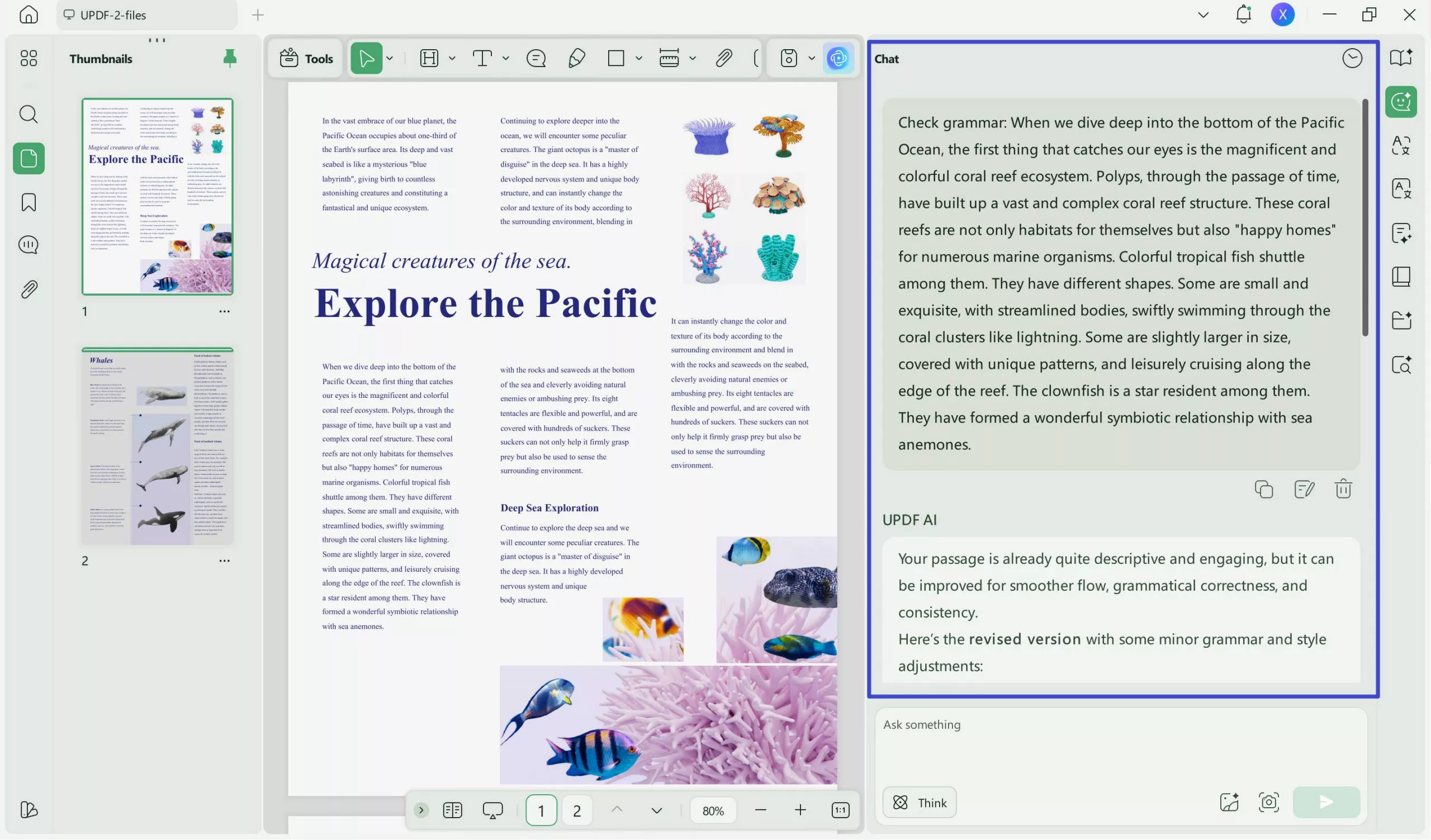Viewport: 1431px width, 840px height.
Task: Expand the shape tool dropdown
Action: tap(639, 58)
